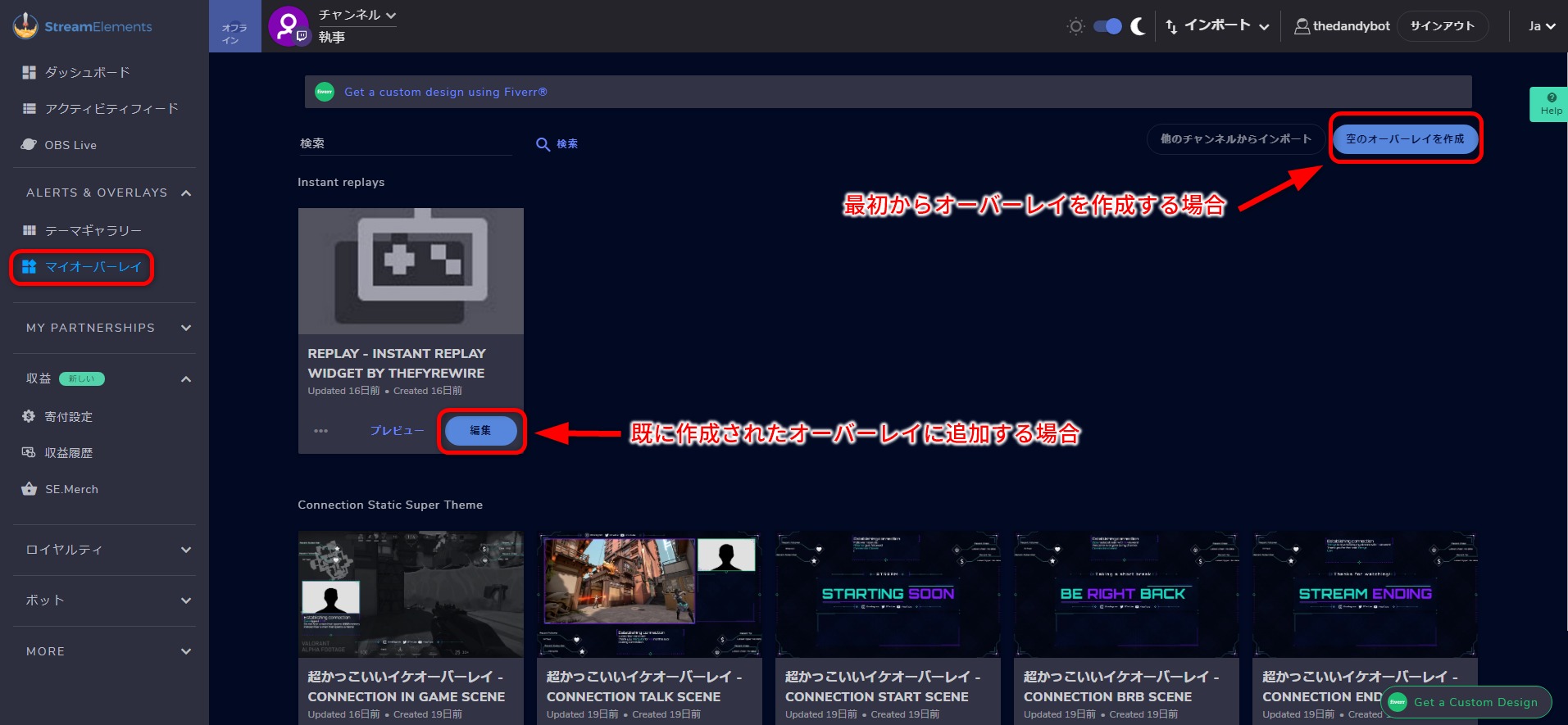Click the Get a Custom Design floating button
The height and width of the screenshot is (725, 1568).
click(x=1466, y=702)
